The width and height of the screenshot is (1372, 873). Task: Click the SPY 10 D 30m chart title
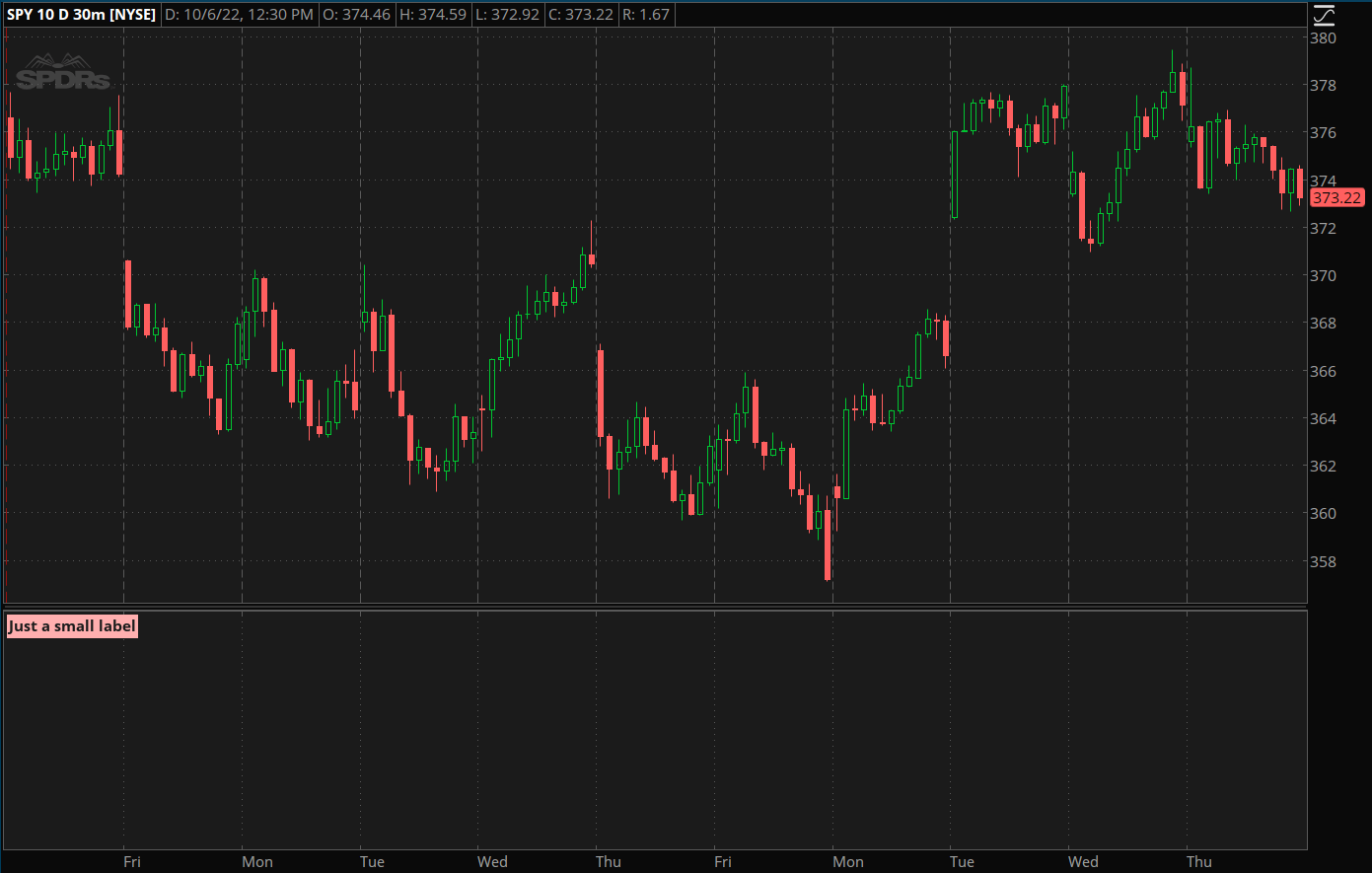tap(81, 15)
